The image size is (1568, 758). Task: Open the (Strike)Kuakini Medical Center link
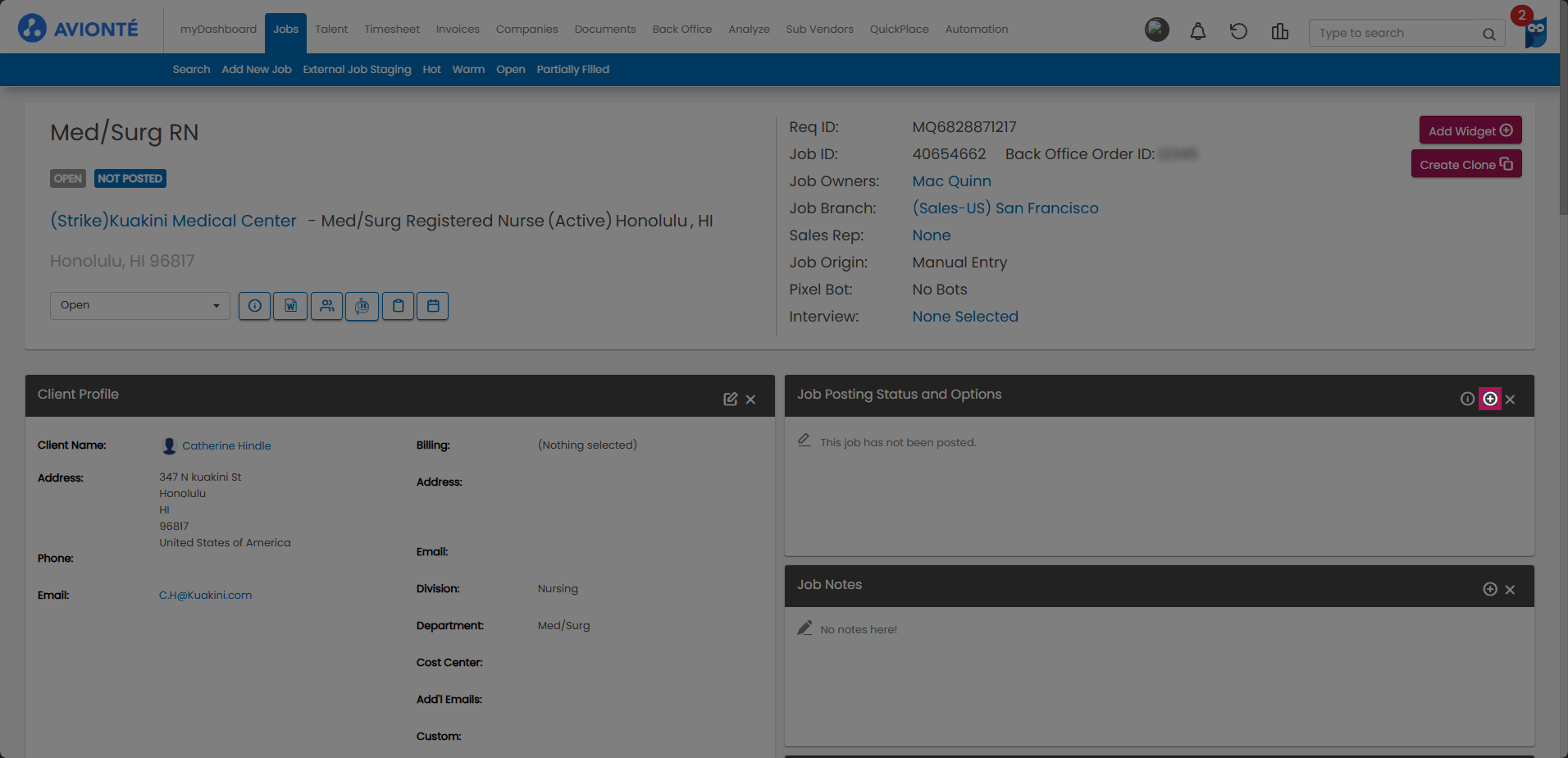coord(173,221)
